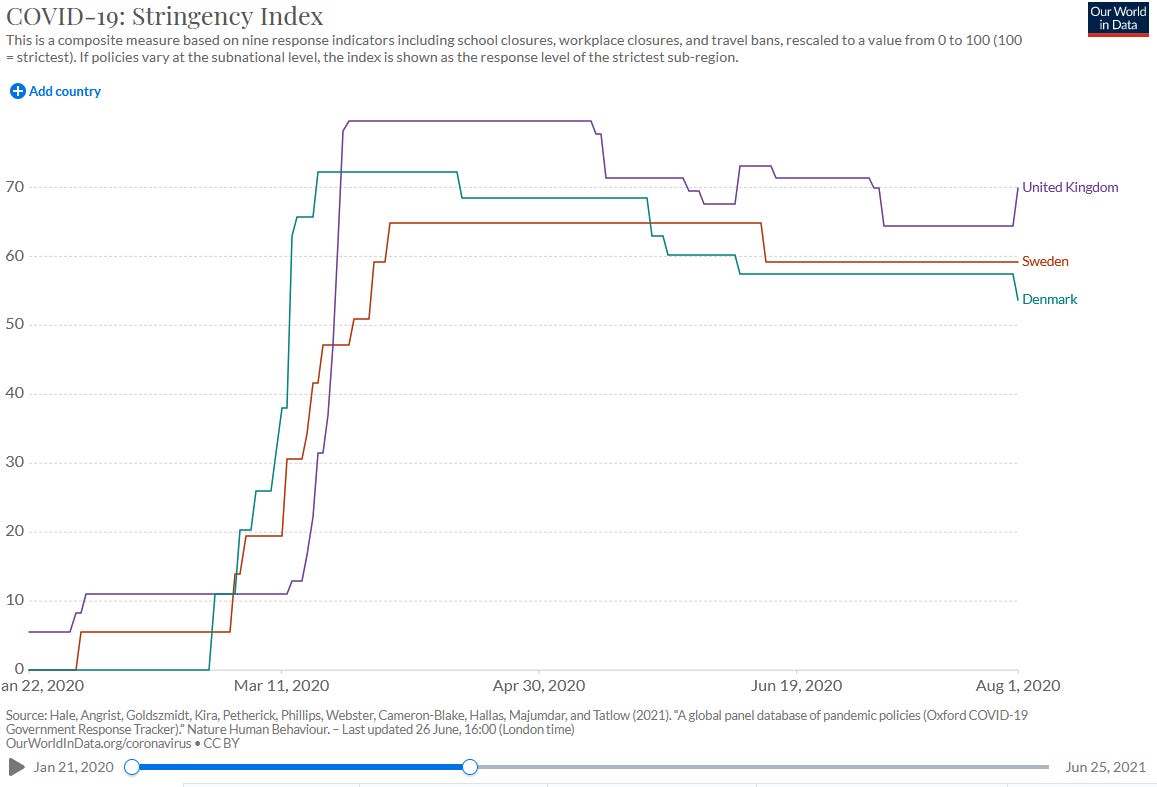Click the timeline end handle
Viewport: 1157px width, 787px height.
[x=470, y=767]
